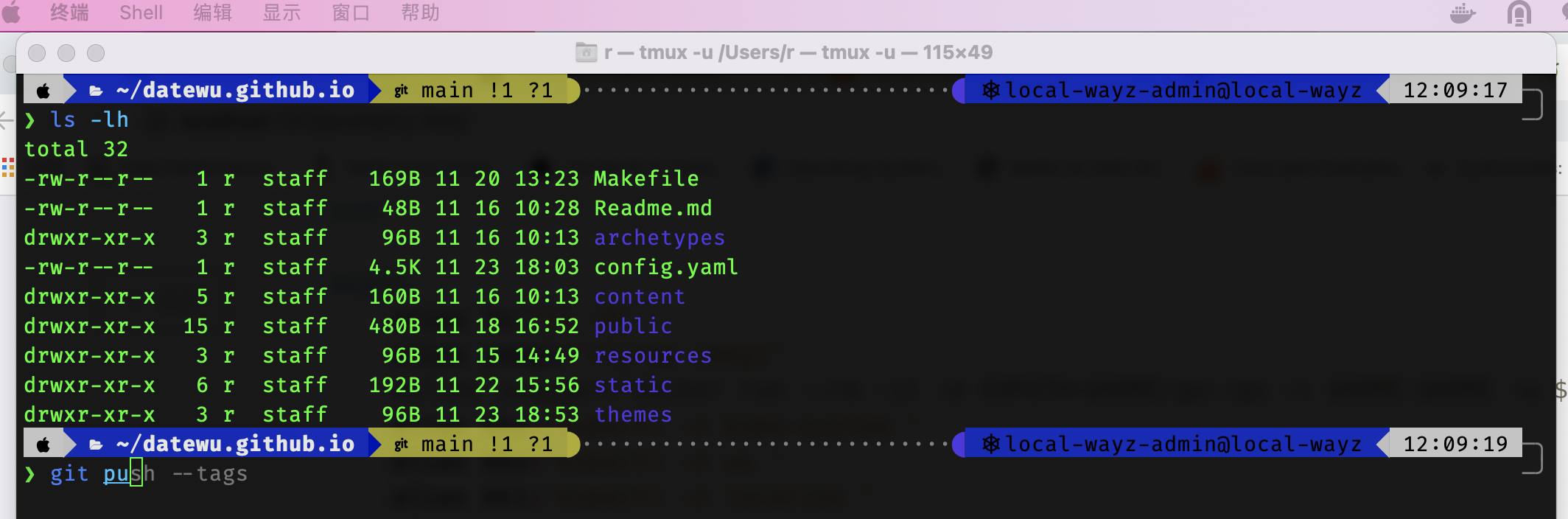Click the git branch icon in top prompt
Viewport: 1568px width, 519px height.
(401, 91)
